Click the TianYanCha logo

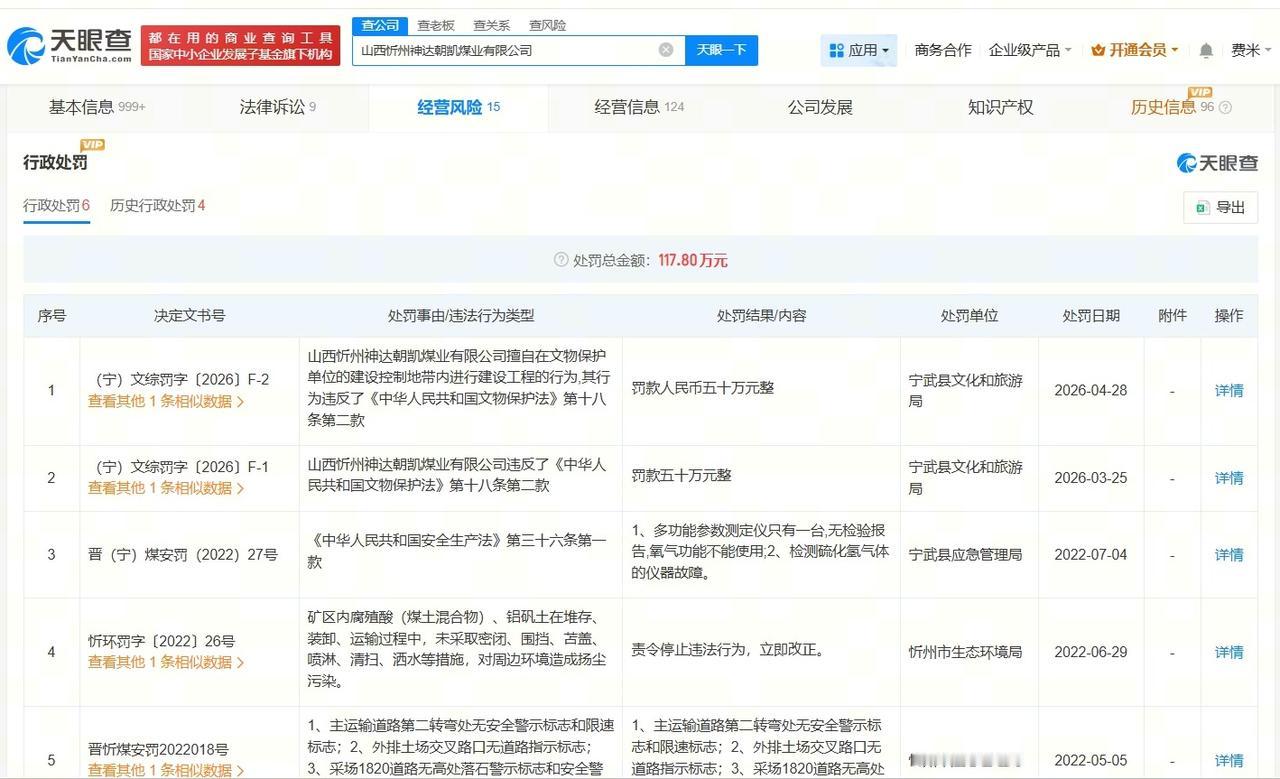(x=70, y=45)
